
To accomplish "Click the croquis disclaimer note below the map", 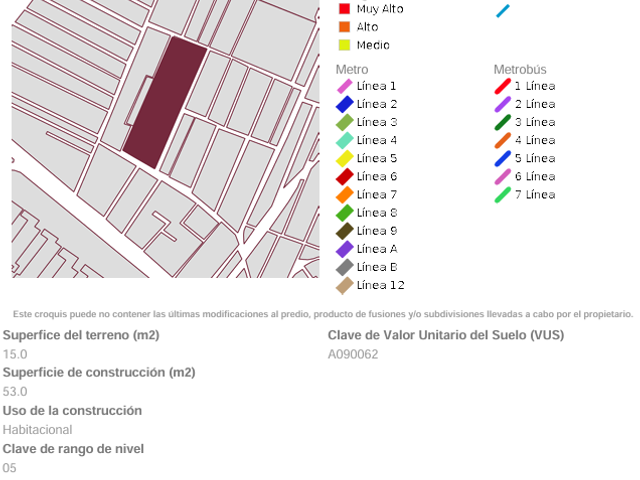I will point(323,314).
